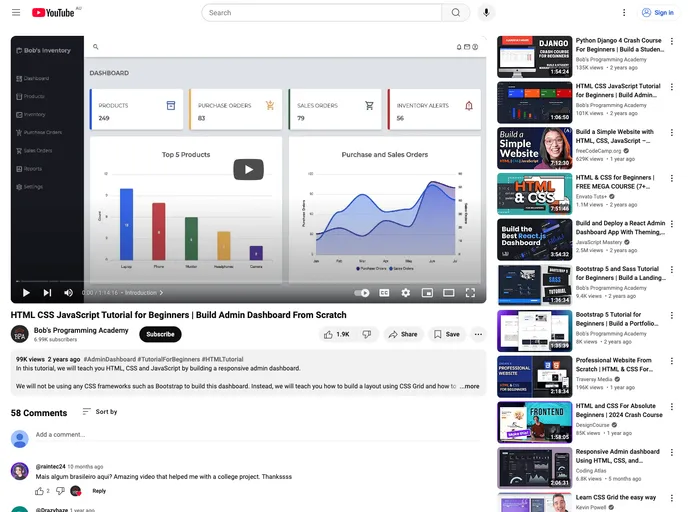Image resolution: width=688 pixels, height=512 pixels.
Task: Open the top-right settings dots menu
Action: point(624,13)
